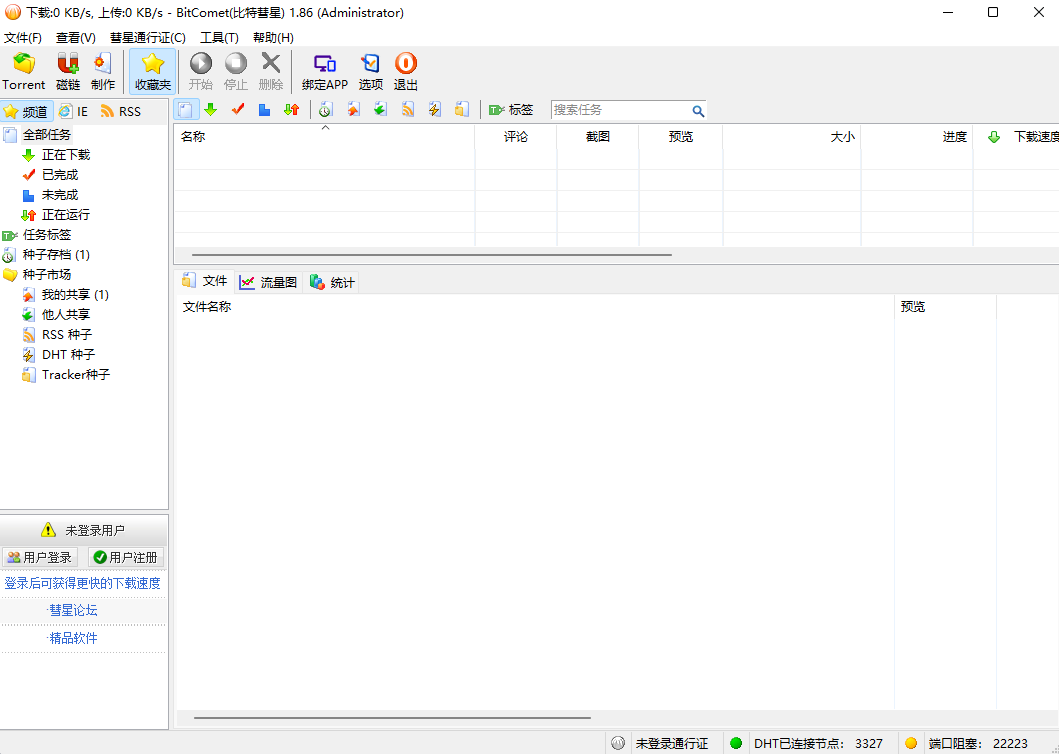Screen dimensions: 1059x754
Task: Sort by 名称 column header
Action: 325,136
